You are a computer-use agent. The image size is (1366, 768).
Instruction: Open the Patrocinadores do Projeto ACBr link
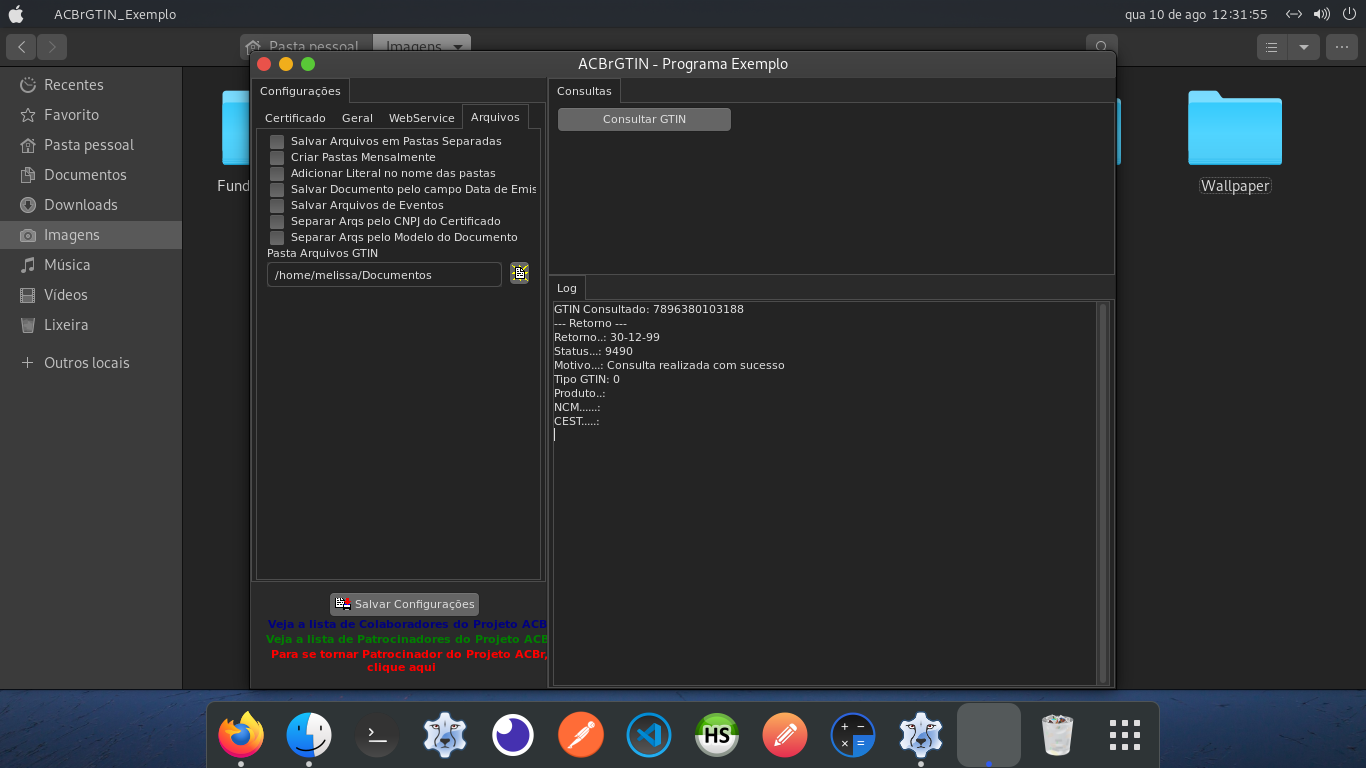407,639
